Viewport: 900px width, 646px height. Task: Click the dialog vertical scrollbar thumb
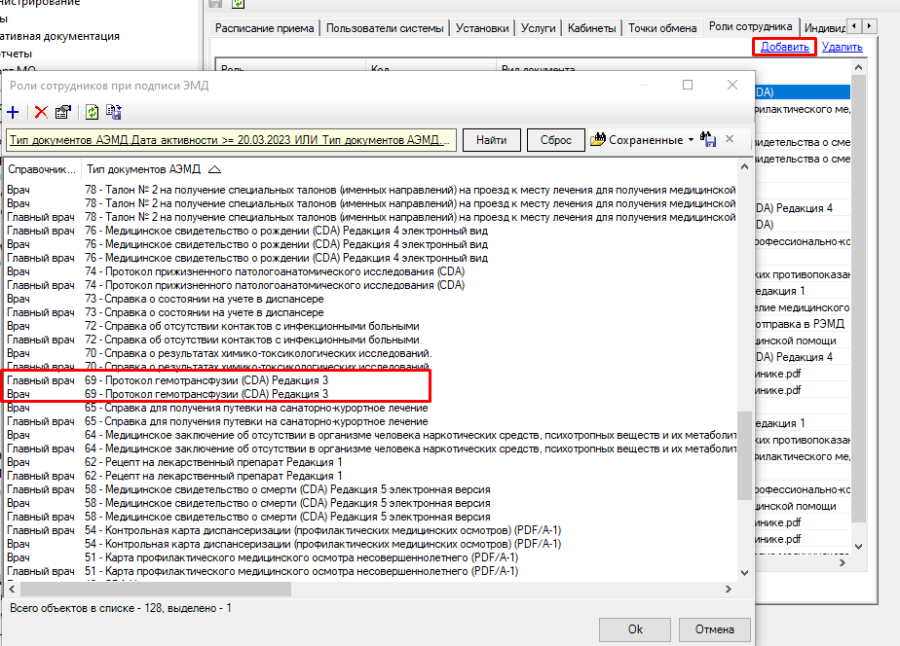pos(744,455)
